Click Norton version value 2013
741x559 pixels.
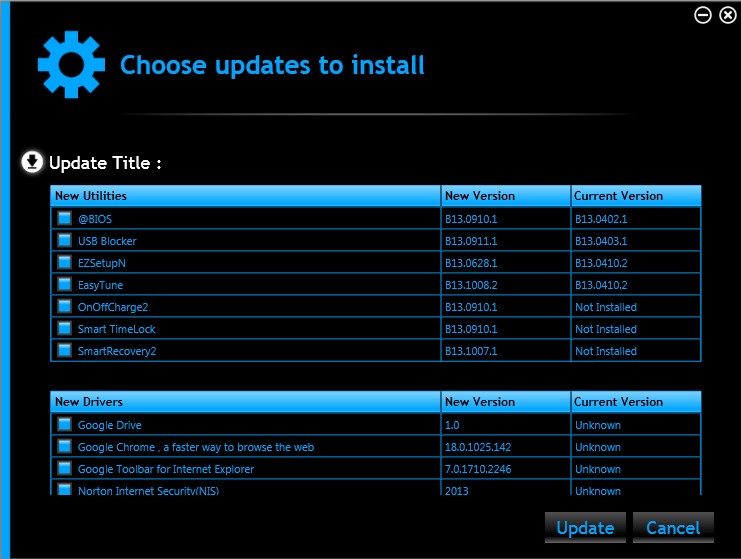click(457, 490)
